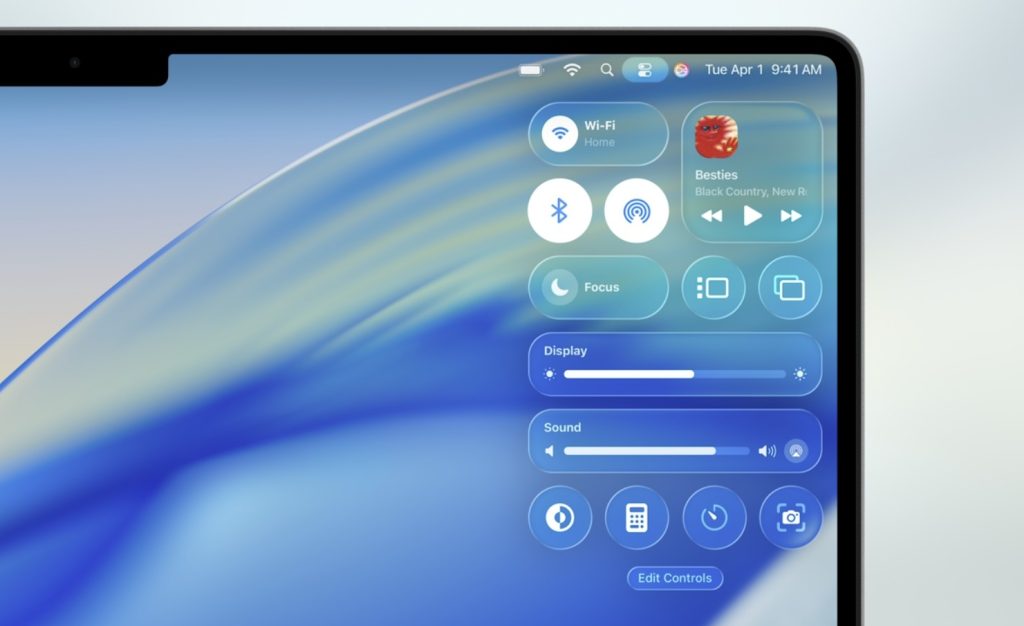
Task: Toggle Stage Manager control
Action: click(713, 287)
